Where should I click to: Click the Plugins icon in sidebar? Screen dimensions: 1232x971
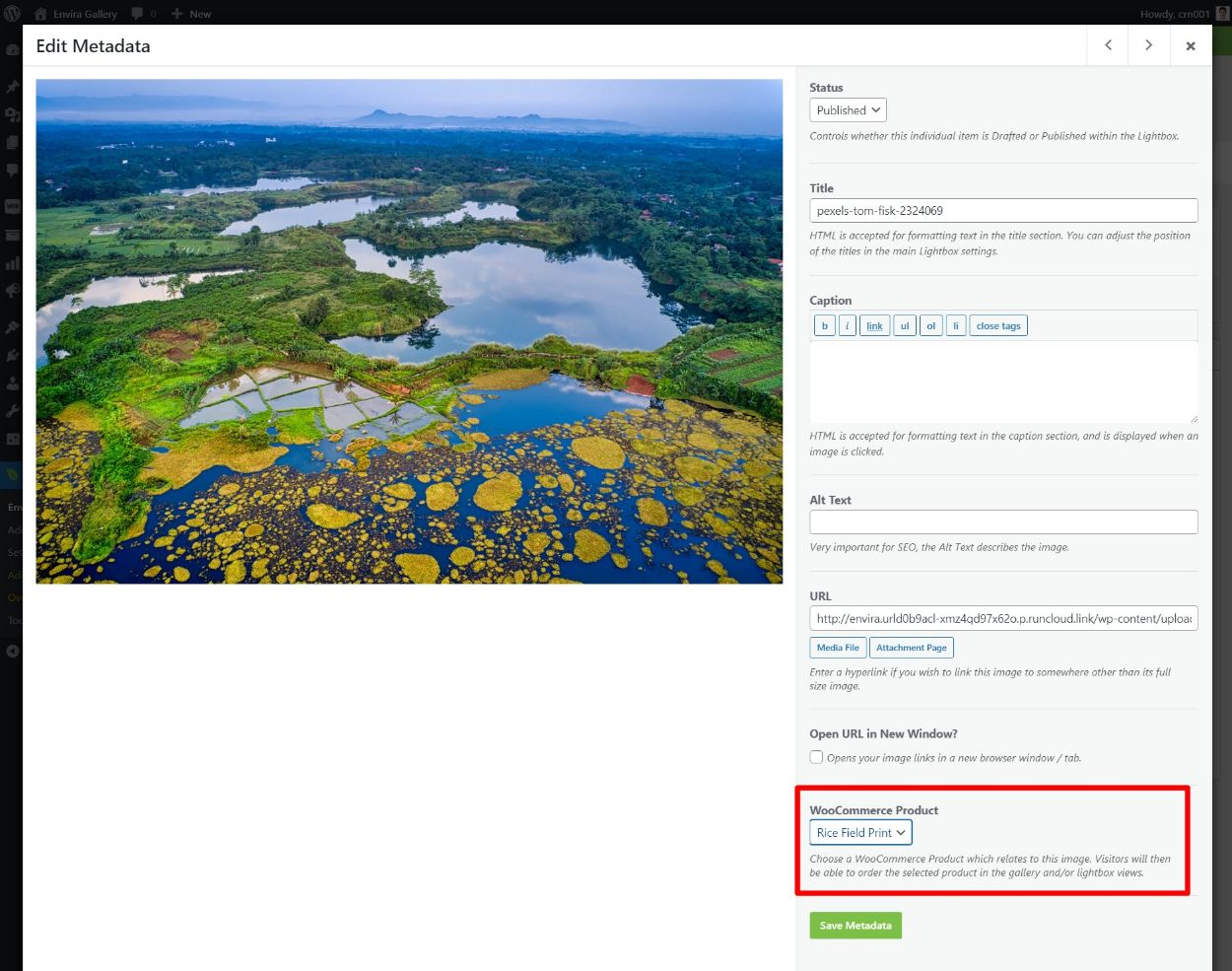pos(12,355)
